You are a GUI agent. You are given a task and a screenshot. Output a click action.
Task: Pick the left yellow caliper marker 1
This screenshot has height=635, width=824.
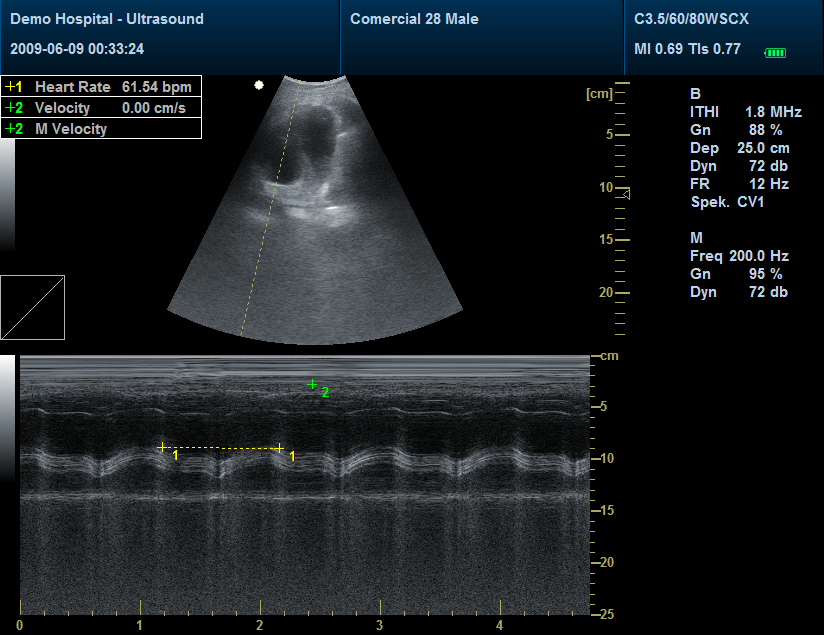[163, 447]
